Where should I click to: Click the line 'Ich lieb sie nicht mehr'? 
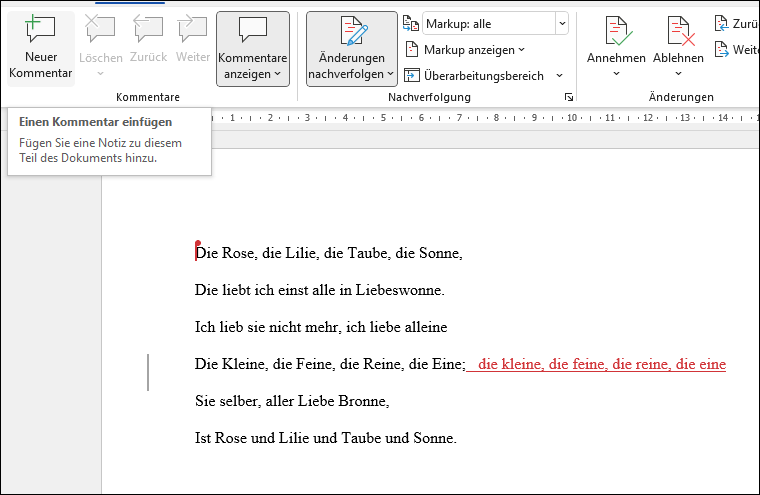click(x=321, y=327)
